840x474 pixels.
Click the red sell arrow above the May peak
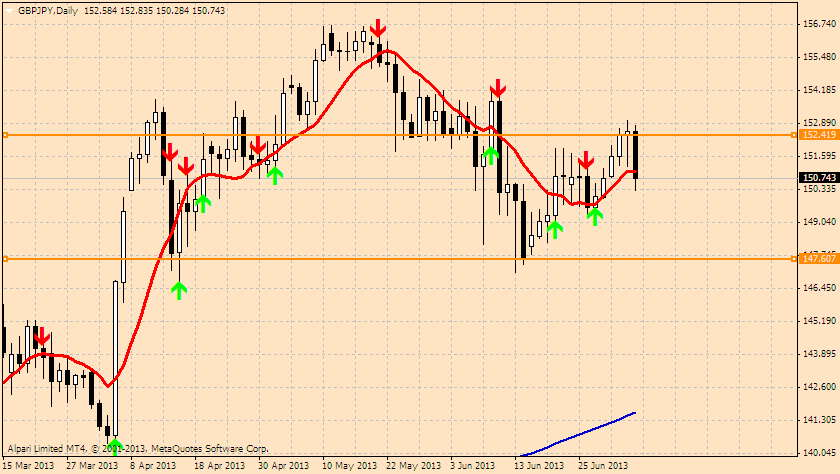[378, 28]
